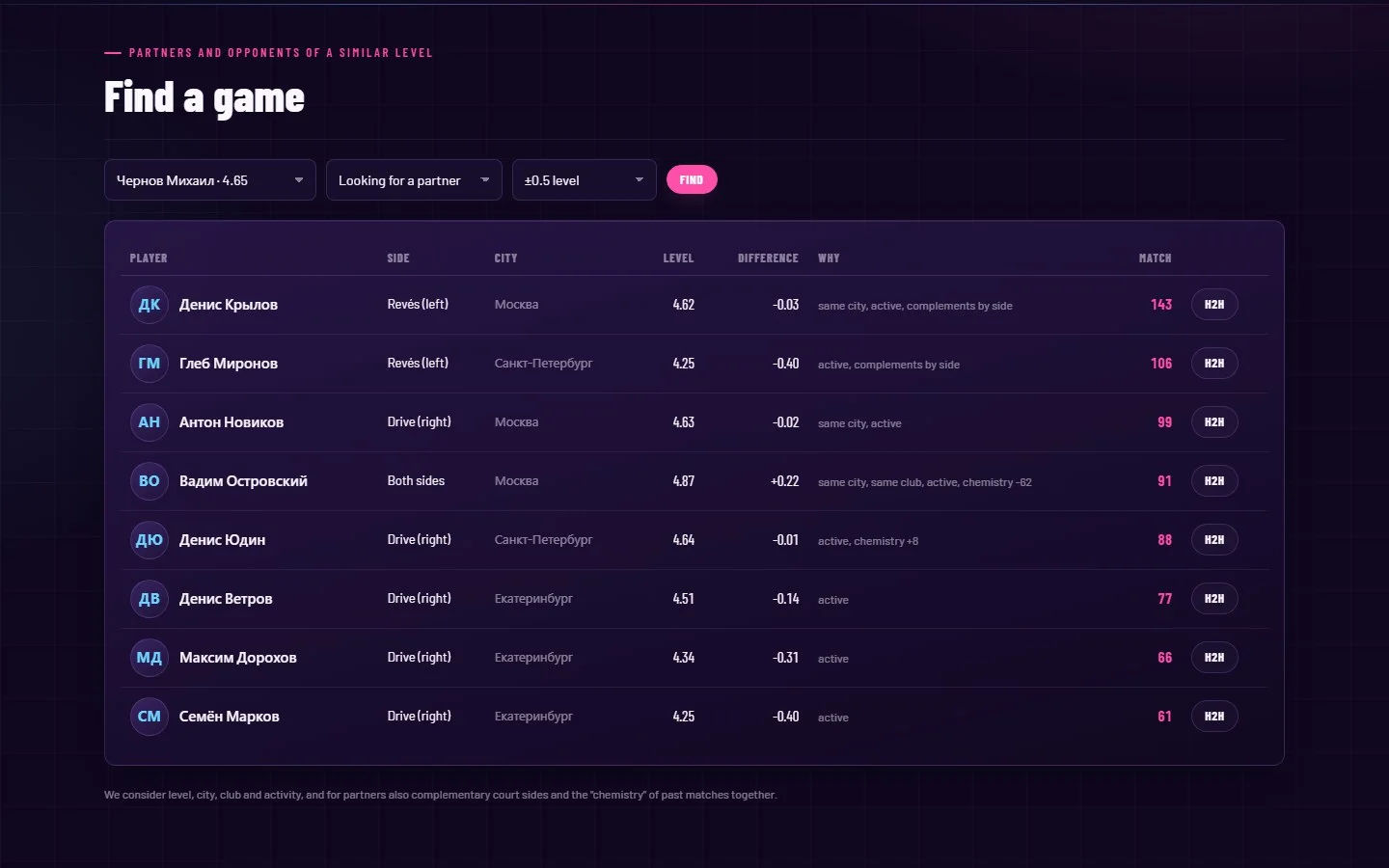The height and width of the screenshot is (868, 1389).
Task: Click the ВО avatar of Вадим Островский
Action: tap(150, 481)
